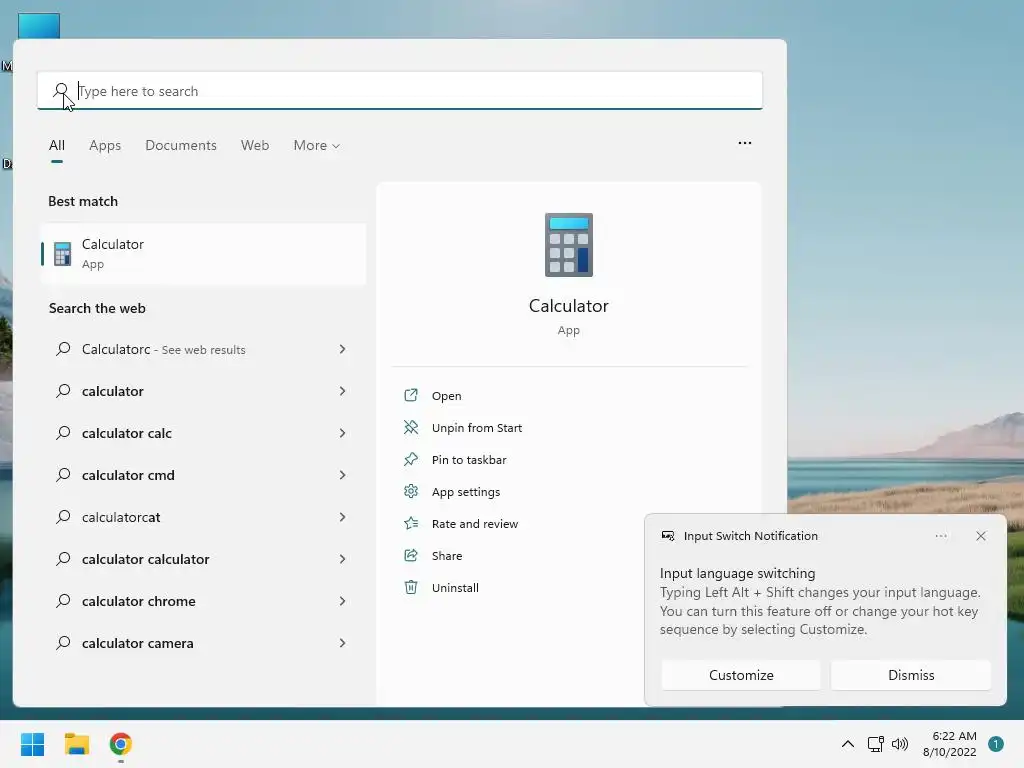Click the Calculator icon in Best match
This screenshot has width=1024, height=768.
point(62,253)
